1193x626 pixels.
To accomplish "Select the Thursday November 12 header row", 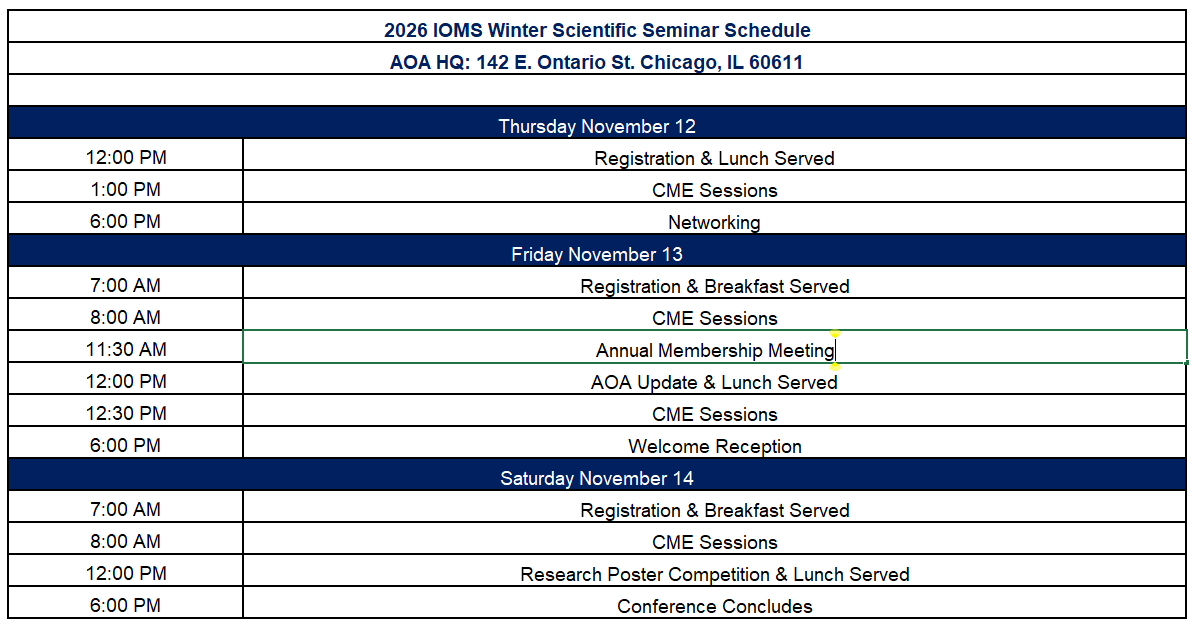I will tap(596, 122).
